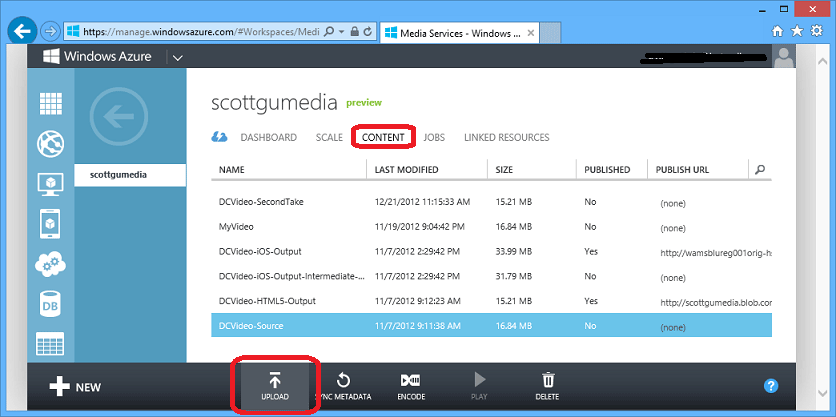The height and width of the screenshot is (417, 836).
Task: Switch to the Jobs tab
Action: point(434,138)
